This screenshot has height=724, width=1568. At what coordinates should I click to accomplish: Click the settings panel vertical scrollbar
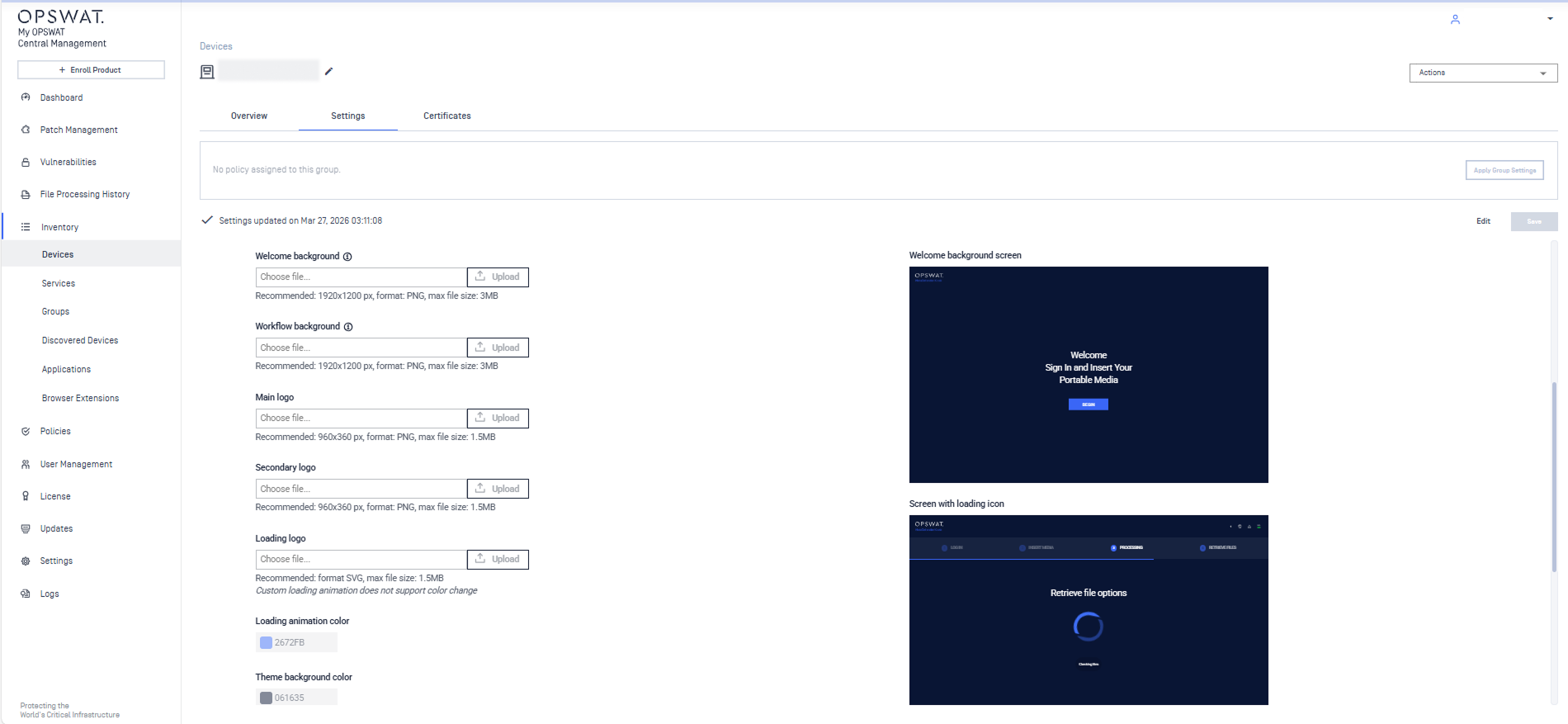coord(1554,476)
